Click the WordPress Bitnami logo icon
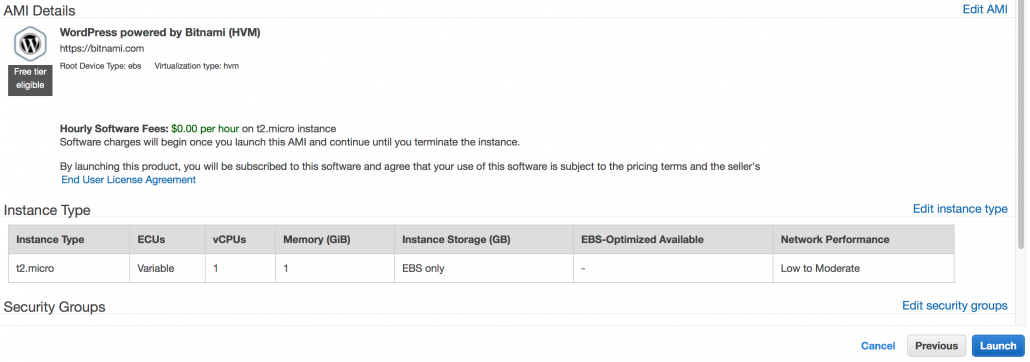The width and height of the screenshot is (1030, 362). tap(30, 45)
